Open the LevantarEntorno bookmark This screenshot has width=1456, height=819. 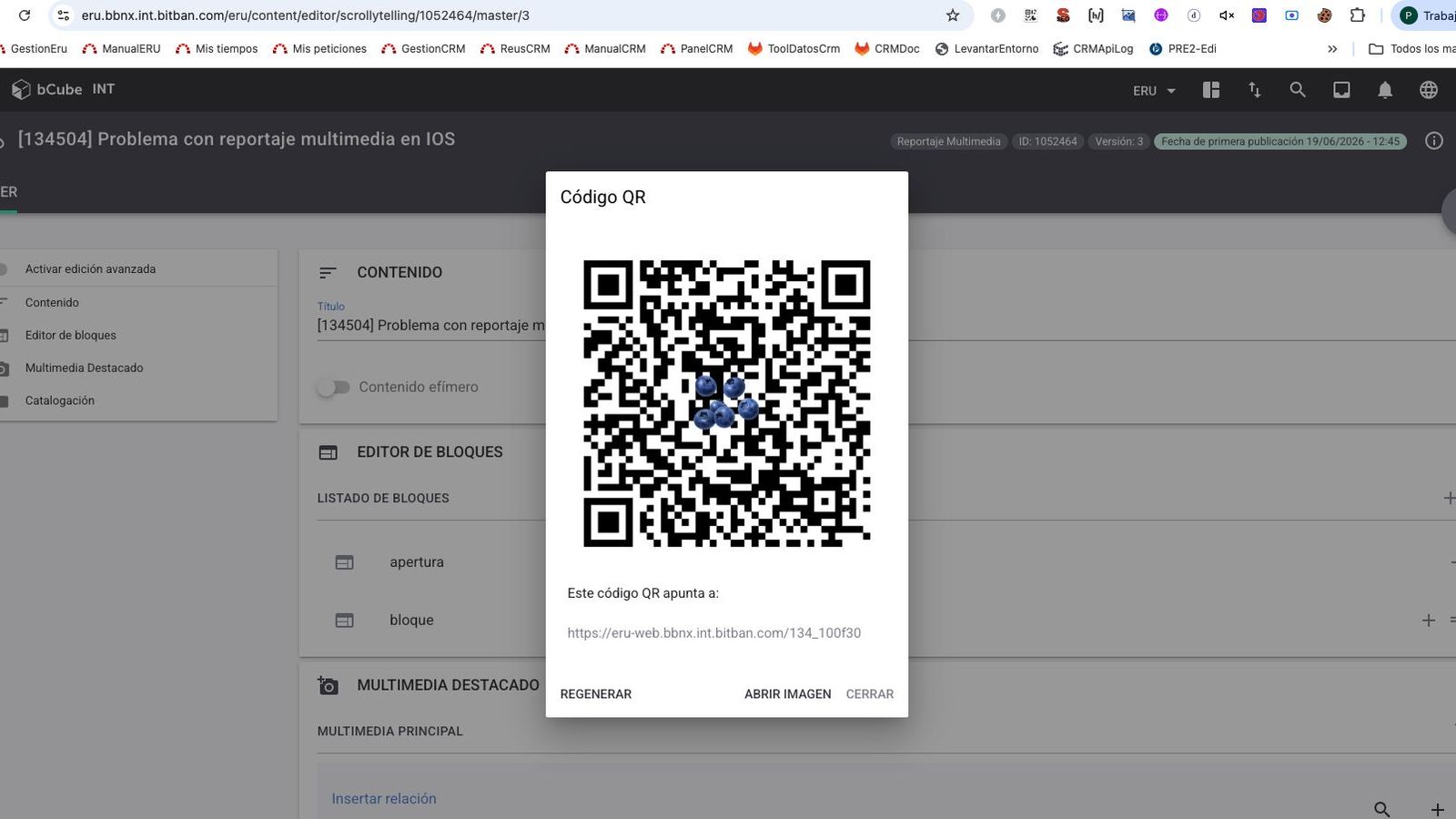point(986,49)
